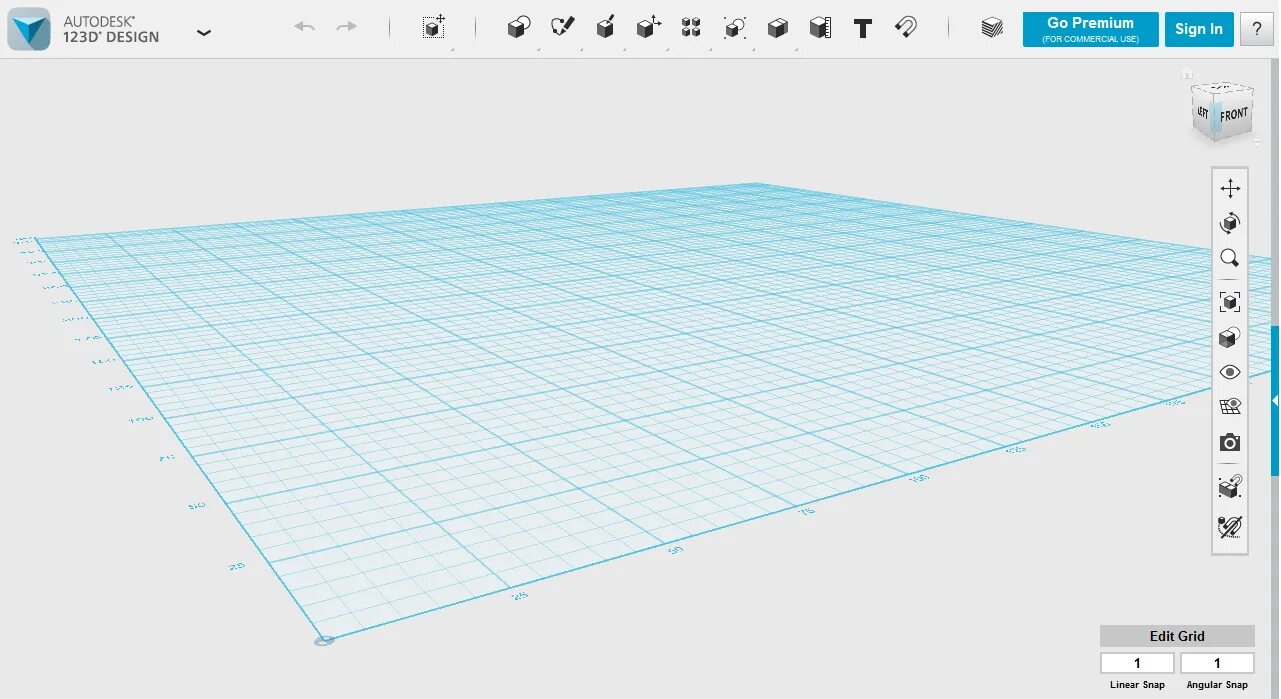
Task: Open the Primitives tool menu
Action: [518, 28]
